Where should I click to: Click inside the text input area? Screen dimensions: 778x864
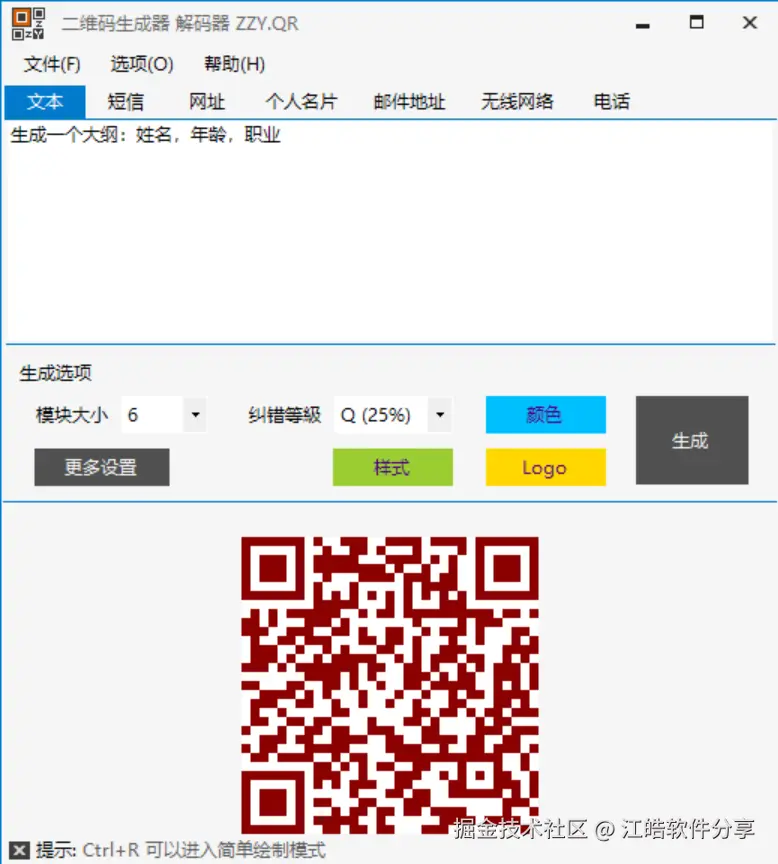[x=389, y=231]
